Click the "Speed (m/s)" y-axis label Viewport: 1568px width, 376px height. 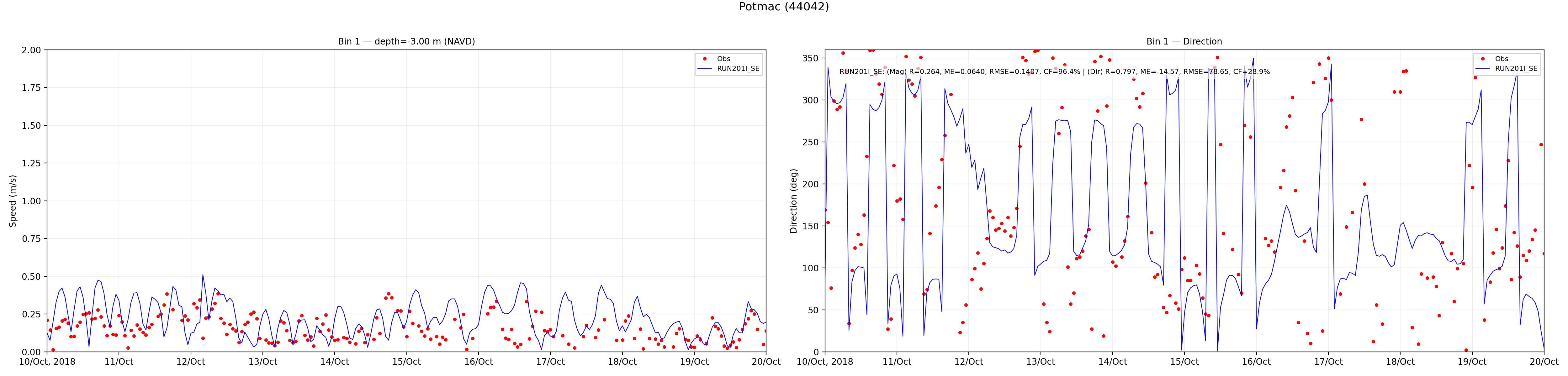13,201
